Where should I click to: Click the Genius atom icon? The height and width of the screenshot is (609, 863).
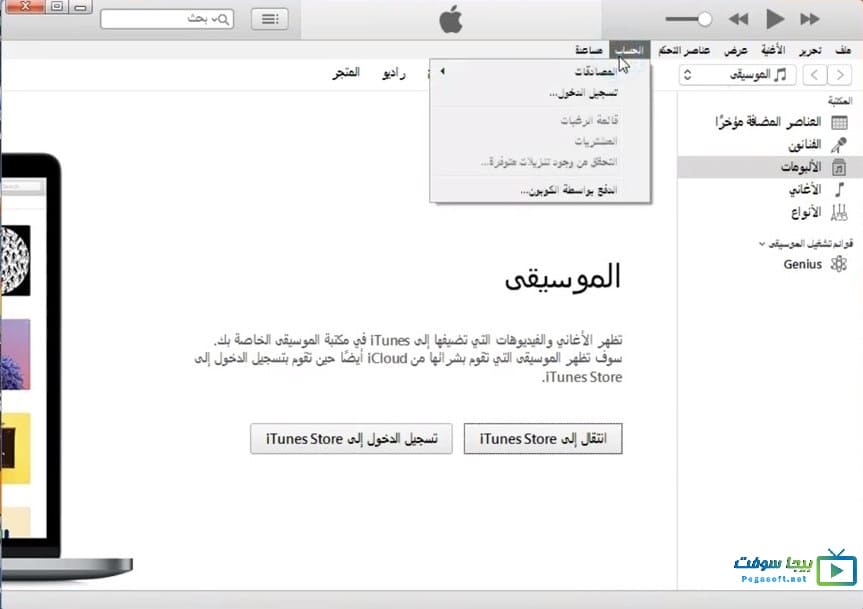(839, 264)
